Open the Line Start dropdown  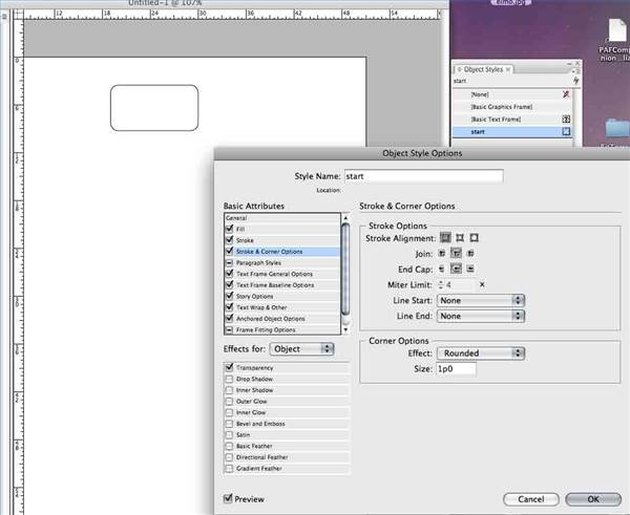481,300
